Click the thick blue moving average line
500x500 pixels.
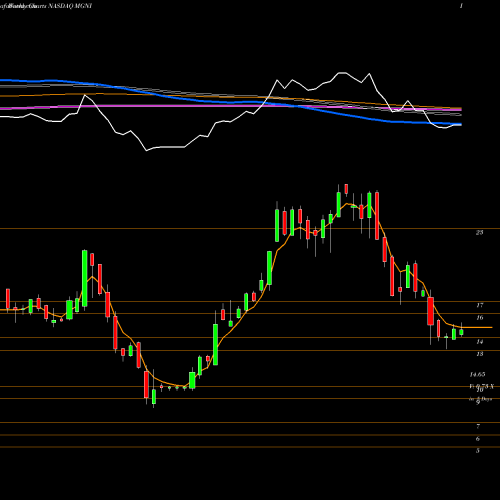[x=230, y=101]
